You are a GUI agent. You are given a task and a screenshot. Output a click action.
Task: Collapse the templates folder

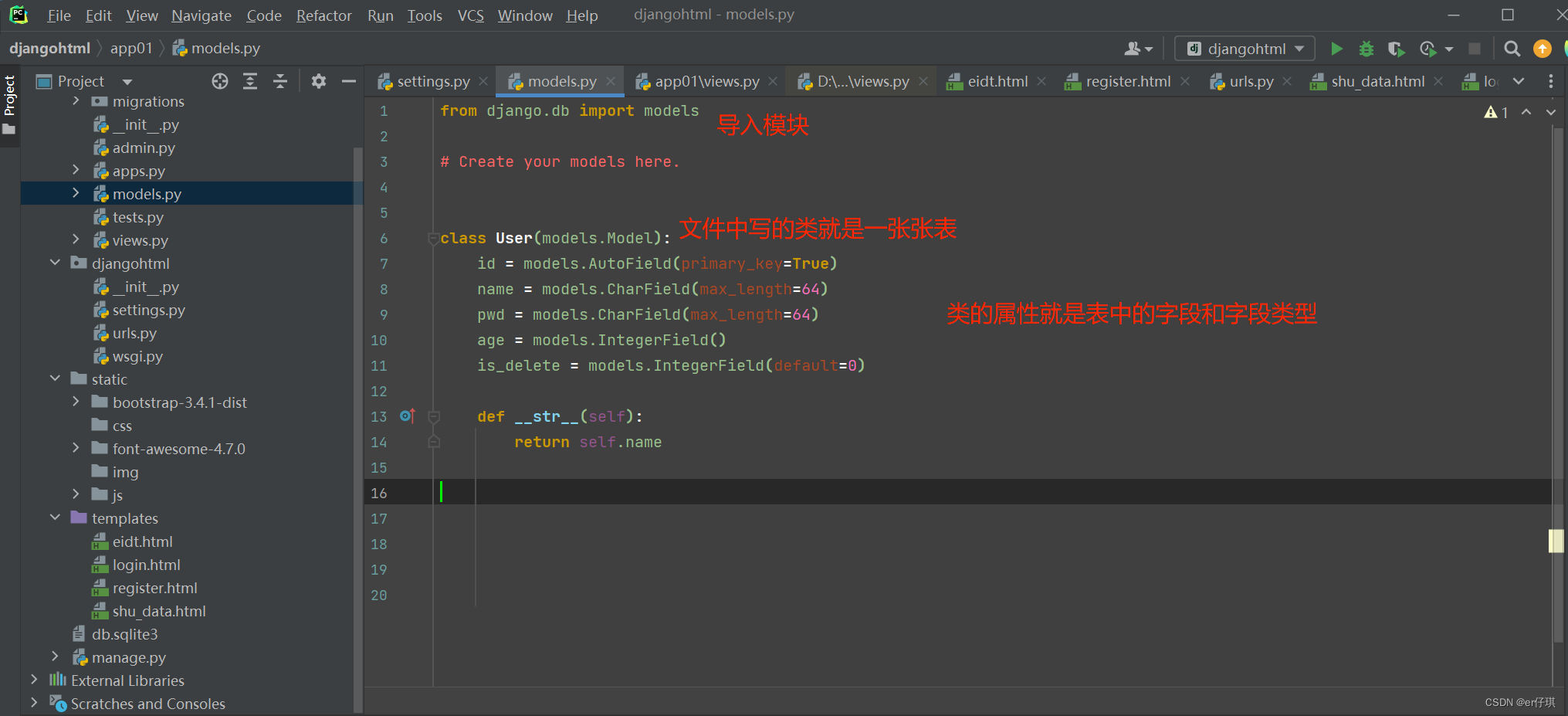click(x=55, y=518)
